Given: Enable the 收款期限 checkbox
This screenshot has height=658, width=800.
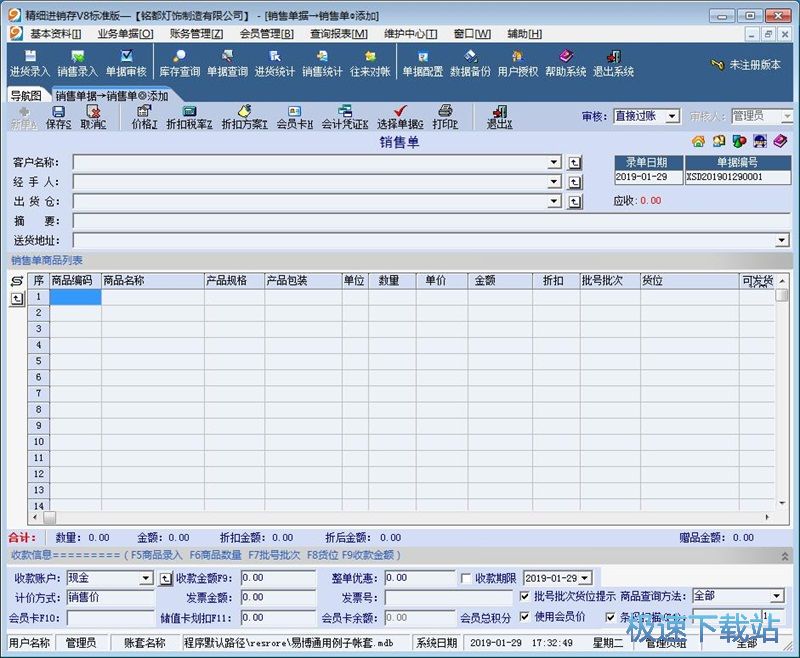Looking at the screenshot, I should click(465, 576).
